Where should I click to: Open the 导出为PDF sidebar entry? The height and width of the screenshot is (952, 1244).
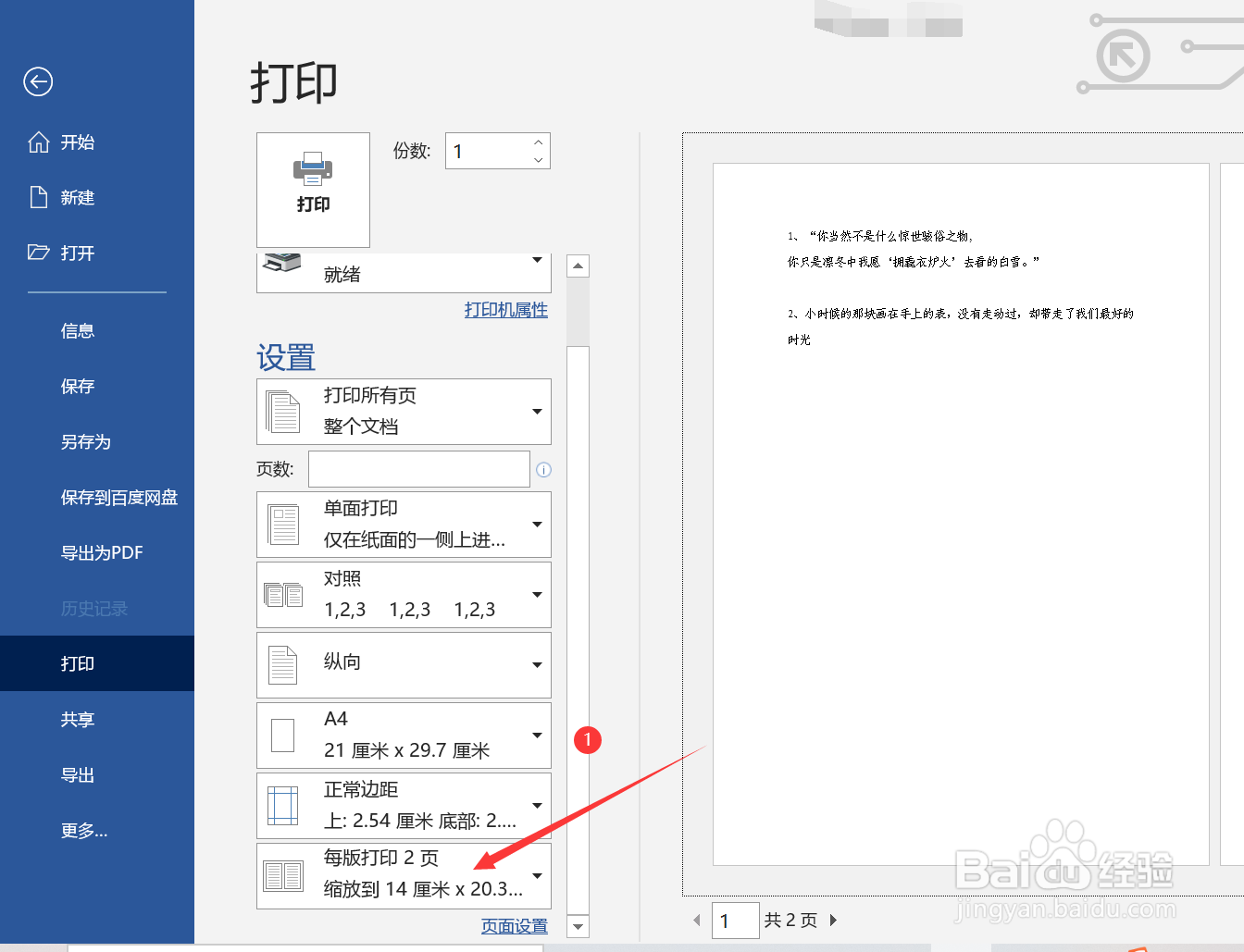(x=101, y=552)
